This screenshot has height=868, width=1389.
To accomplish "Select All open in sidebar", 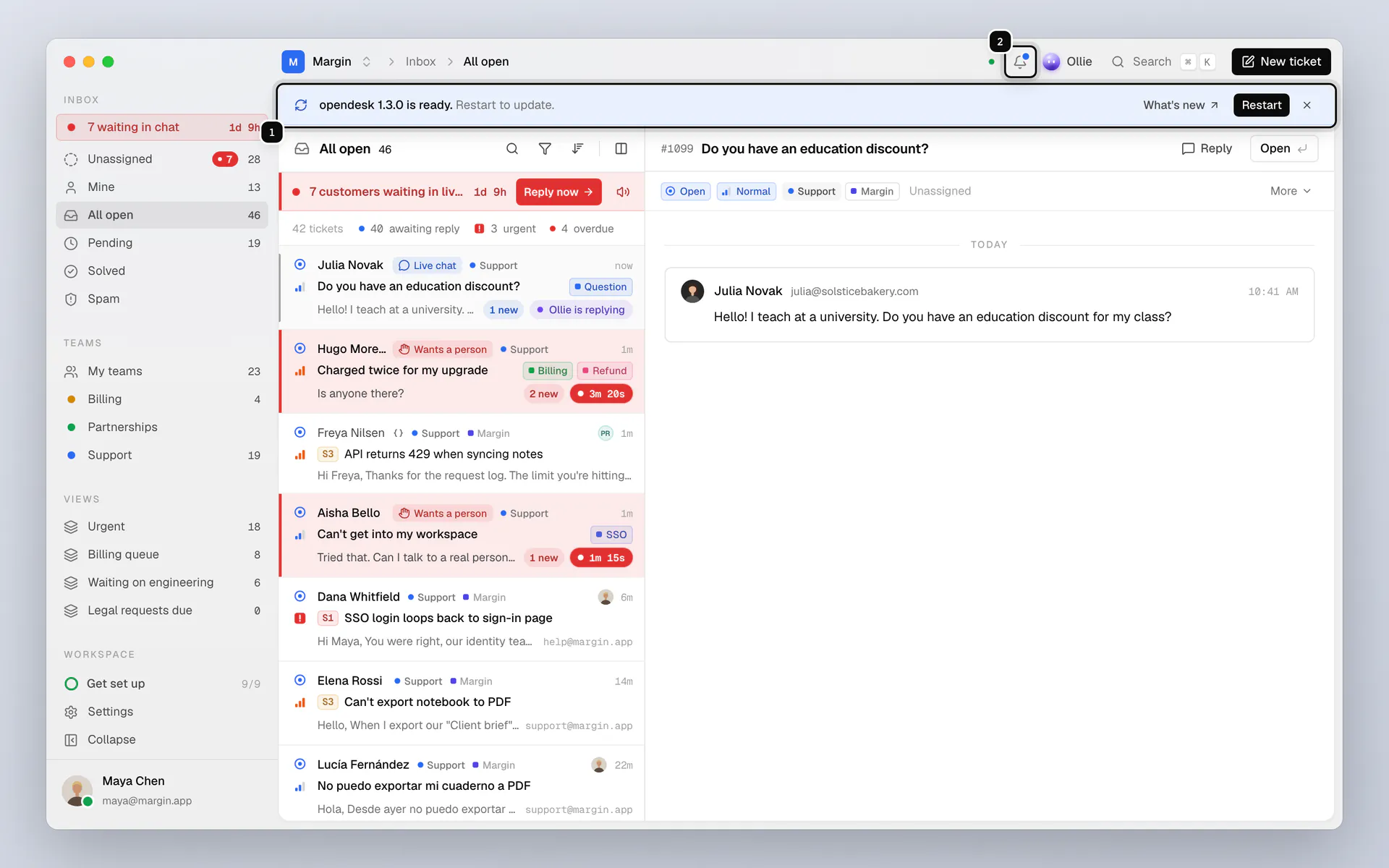I will 162,215.
